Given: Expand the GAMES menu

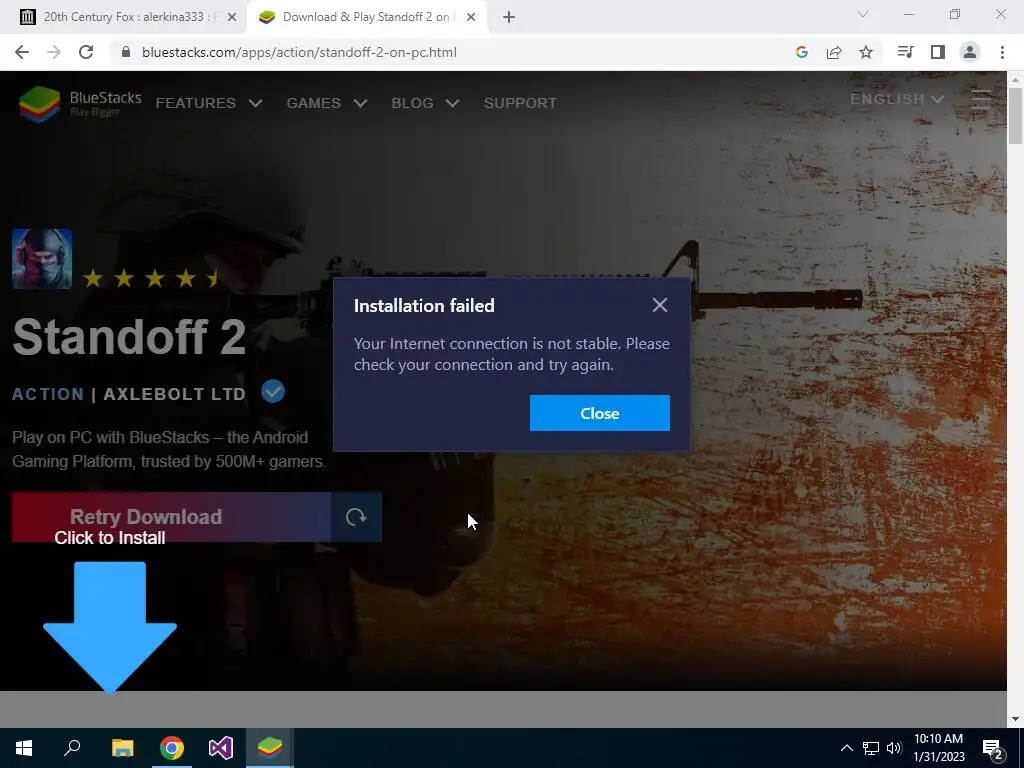Looking at the screenshot, I should pos(327,103).
